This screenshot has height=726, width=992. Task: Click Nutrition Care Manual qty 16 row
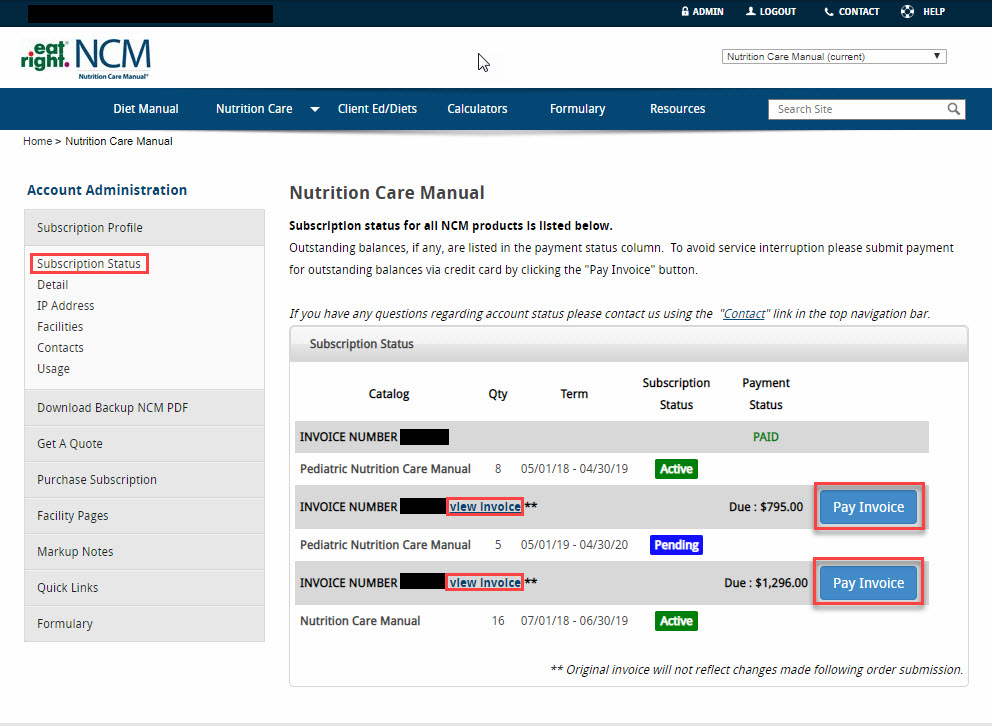click(612, 621)
